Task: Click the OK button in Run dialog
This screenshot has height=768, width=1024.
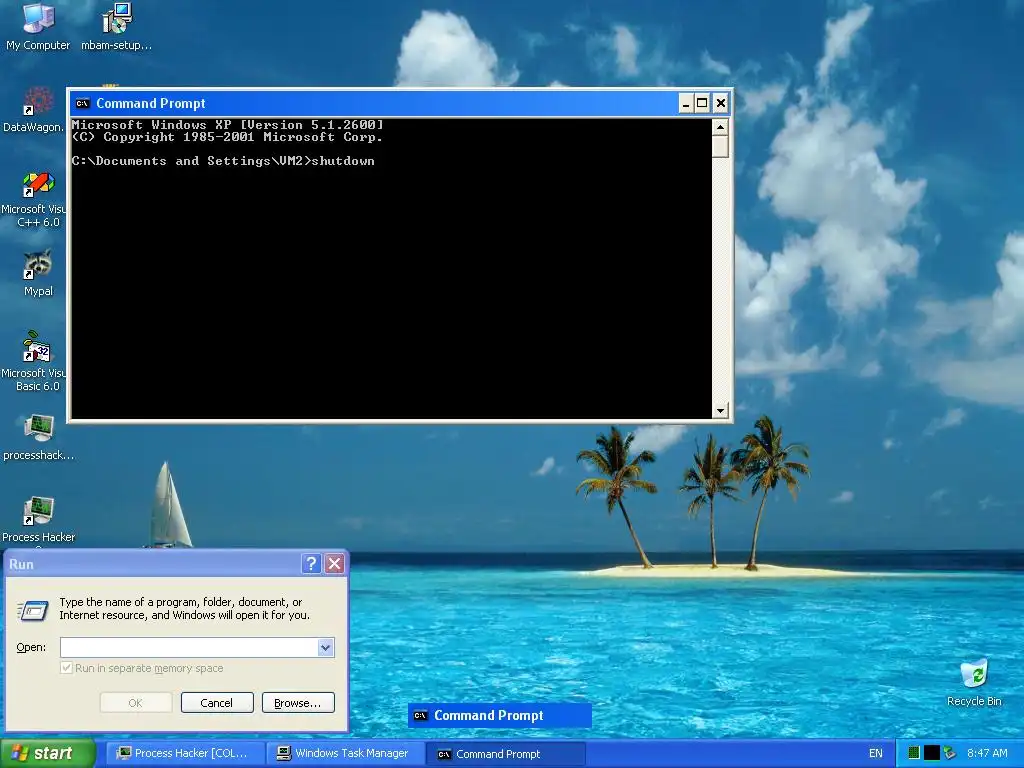Action: click(136, 703)
